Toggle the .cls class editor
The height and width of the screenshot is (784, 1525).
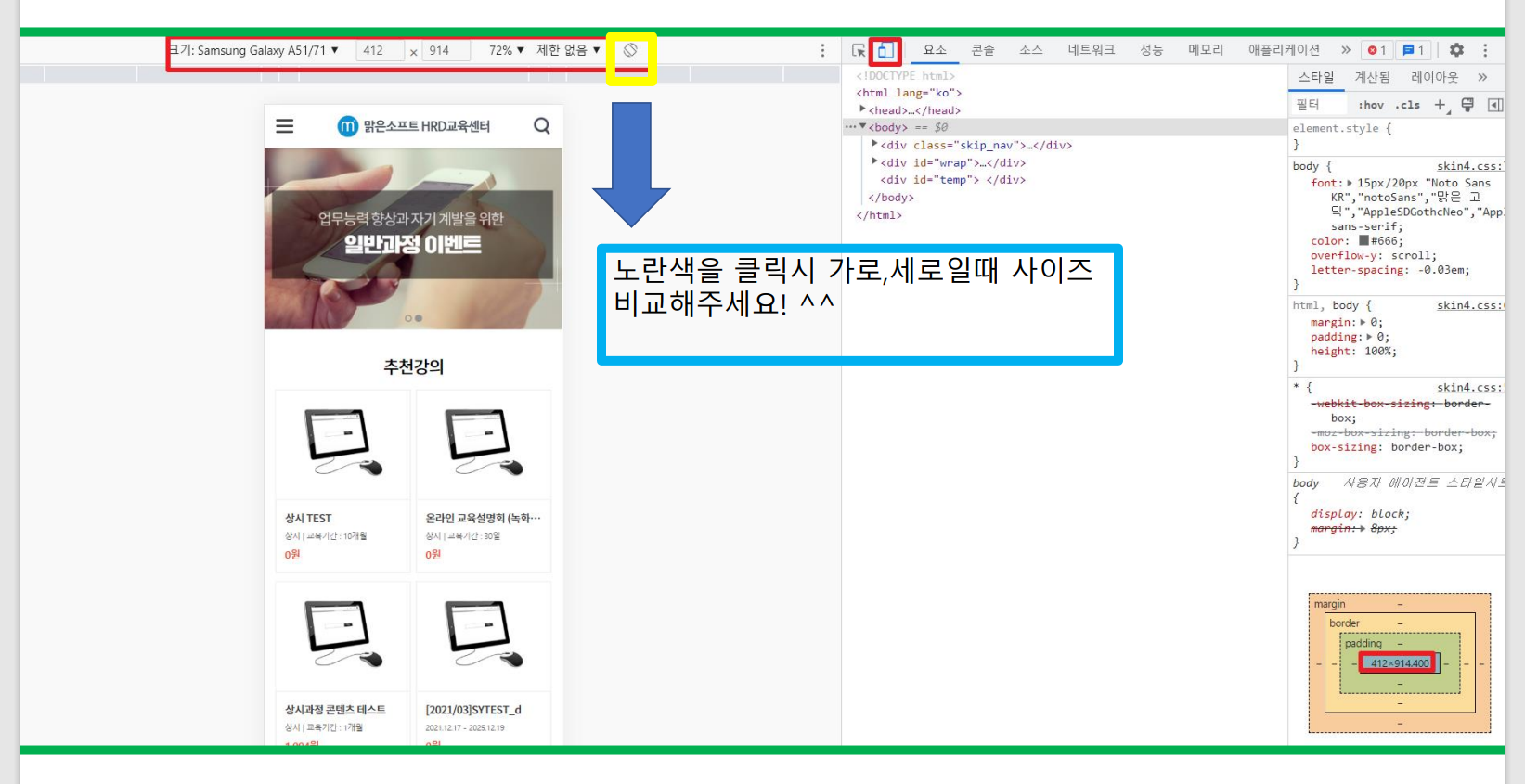point(1408,105)
